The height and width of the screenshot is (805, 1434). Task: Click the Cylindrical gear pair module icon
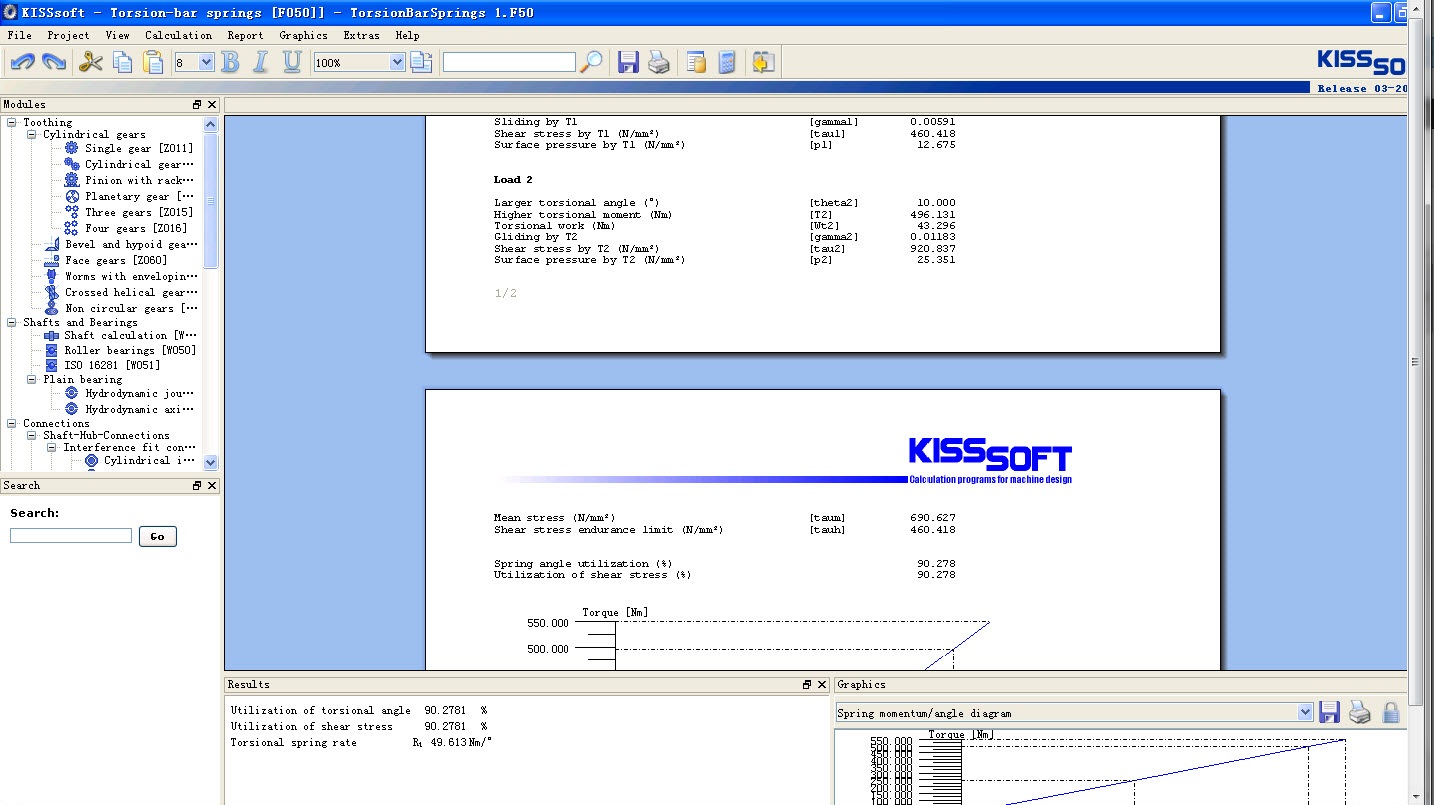pos(72,164)
